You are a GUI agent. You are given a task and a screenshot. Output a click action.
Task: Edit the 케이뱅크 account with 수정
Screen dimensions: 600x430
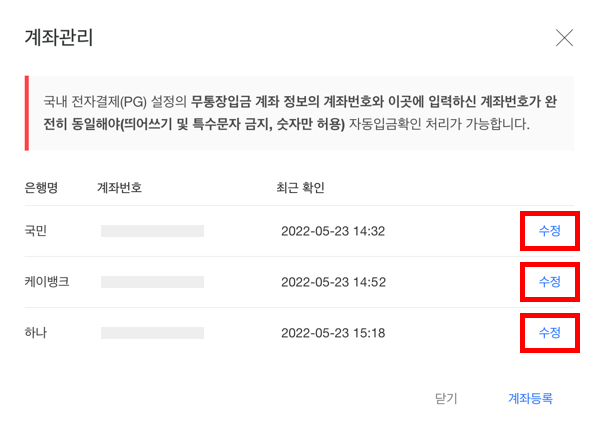point(549,281)
